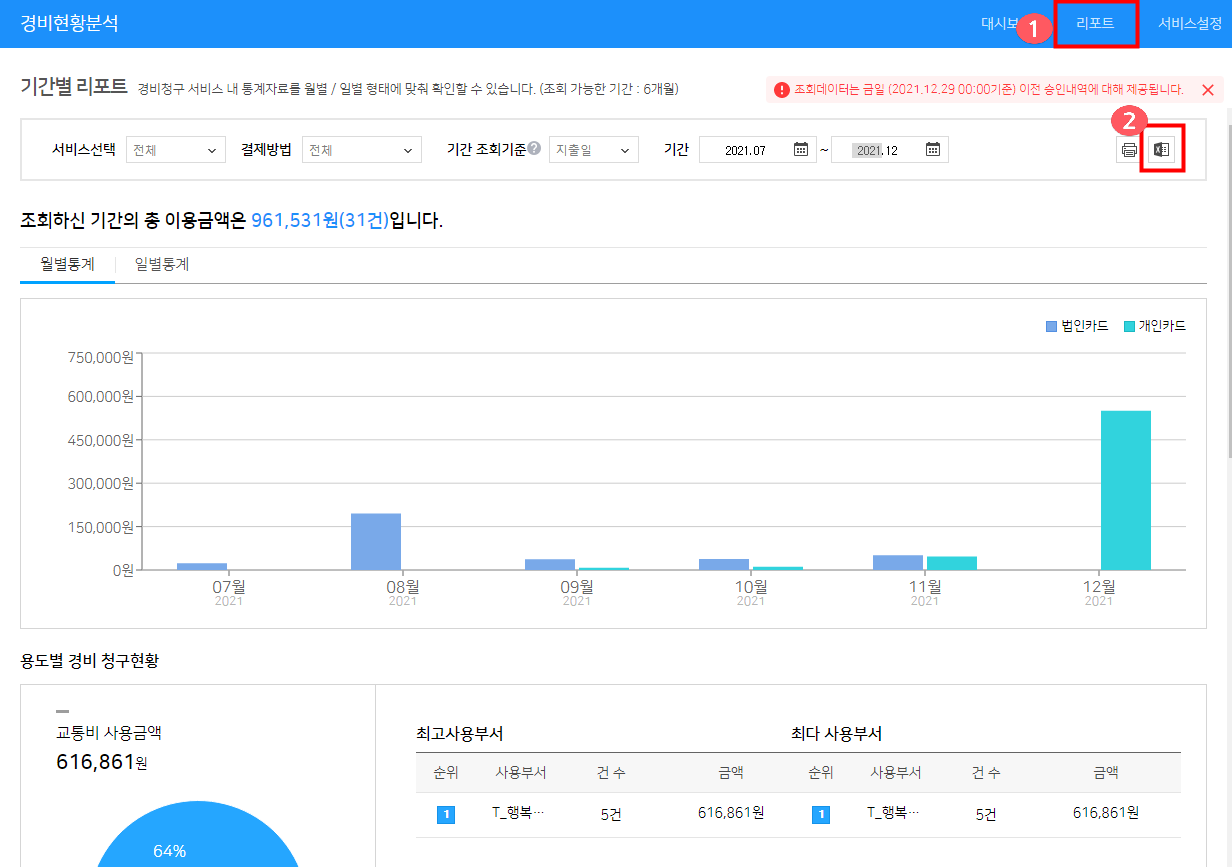Open the 리포트 menu
Viewport: 1232px width, 867px height.
[1095, 24]
